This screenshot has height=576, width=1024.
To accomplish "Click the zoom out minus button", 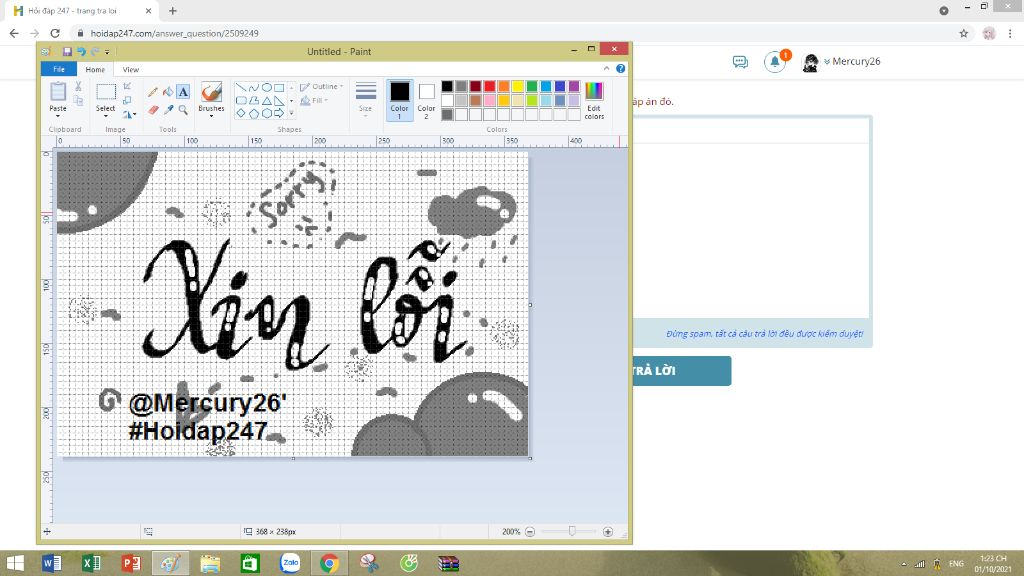I will click(530, 532).
